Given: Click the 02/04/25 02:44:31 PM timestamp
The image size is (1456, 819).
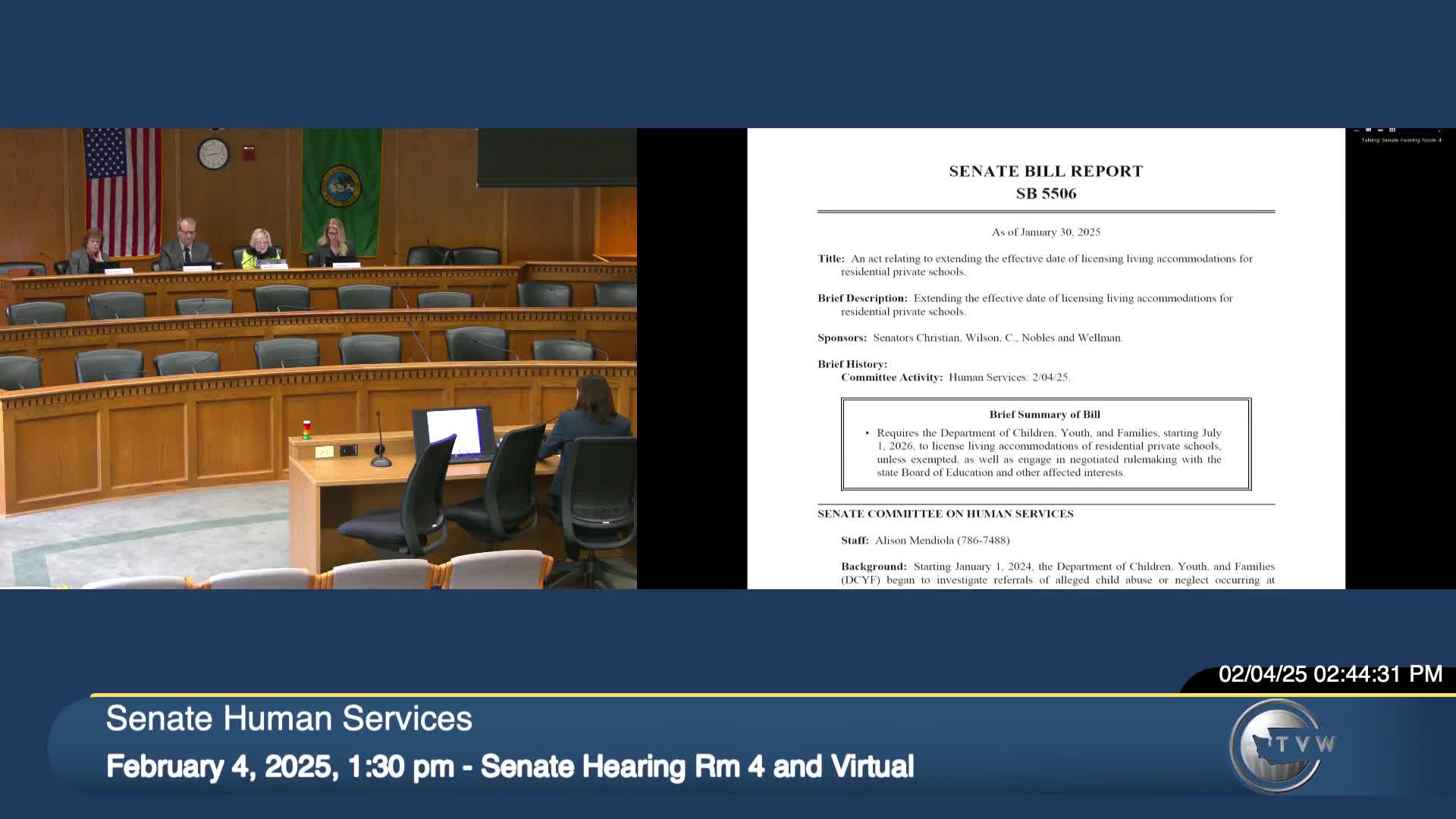Looking at the screenshot, I should coord(1330,674).
